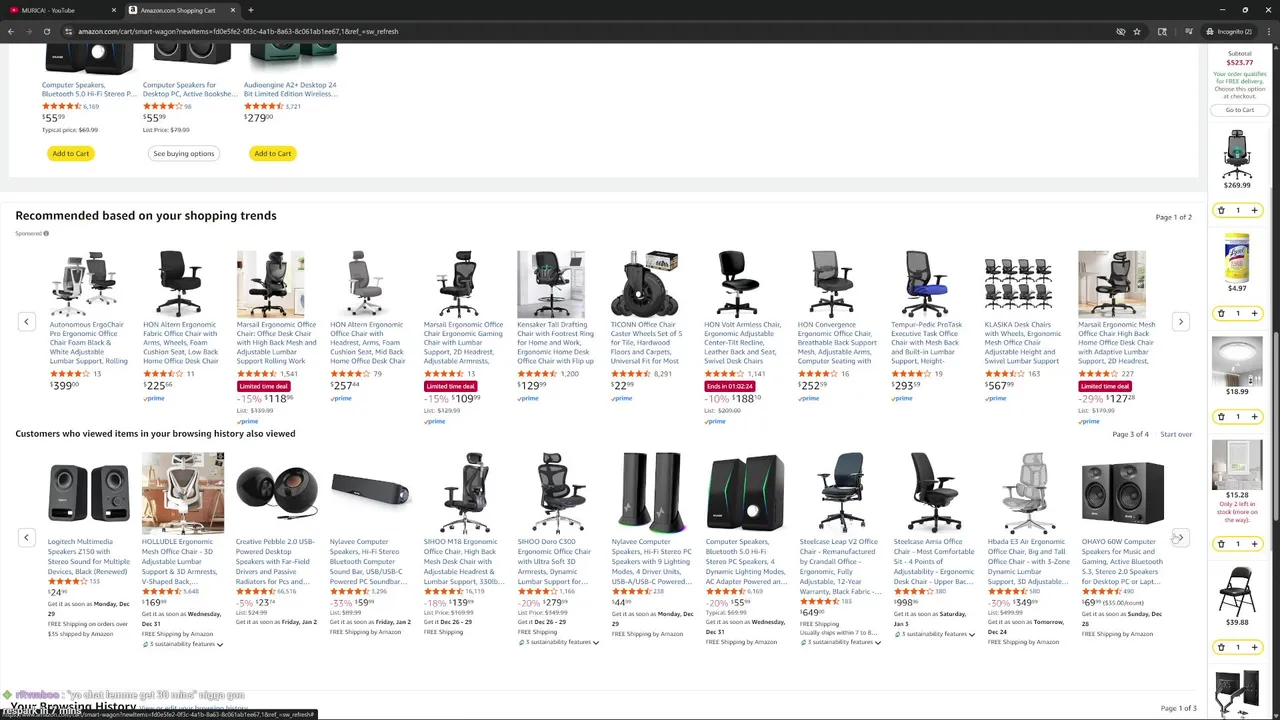The image size is (1280, 720).
Task: Open the tracking protection eye icon
Action: (1120, 31)
